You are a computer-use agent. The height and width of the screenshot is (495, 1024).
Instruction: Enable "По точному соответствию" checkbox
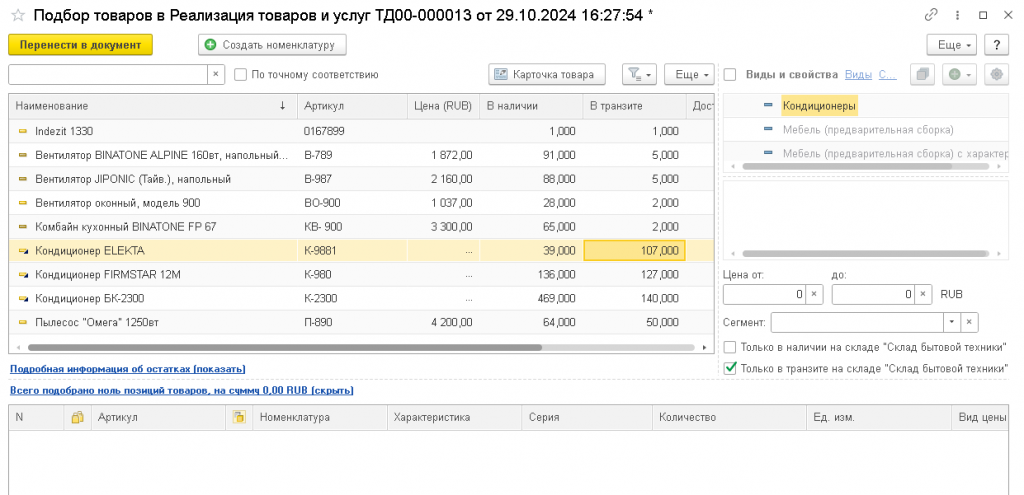tap(240, 74)
